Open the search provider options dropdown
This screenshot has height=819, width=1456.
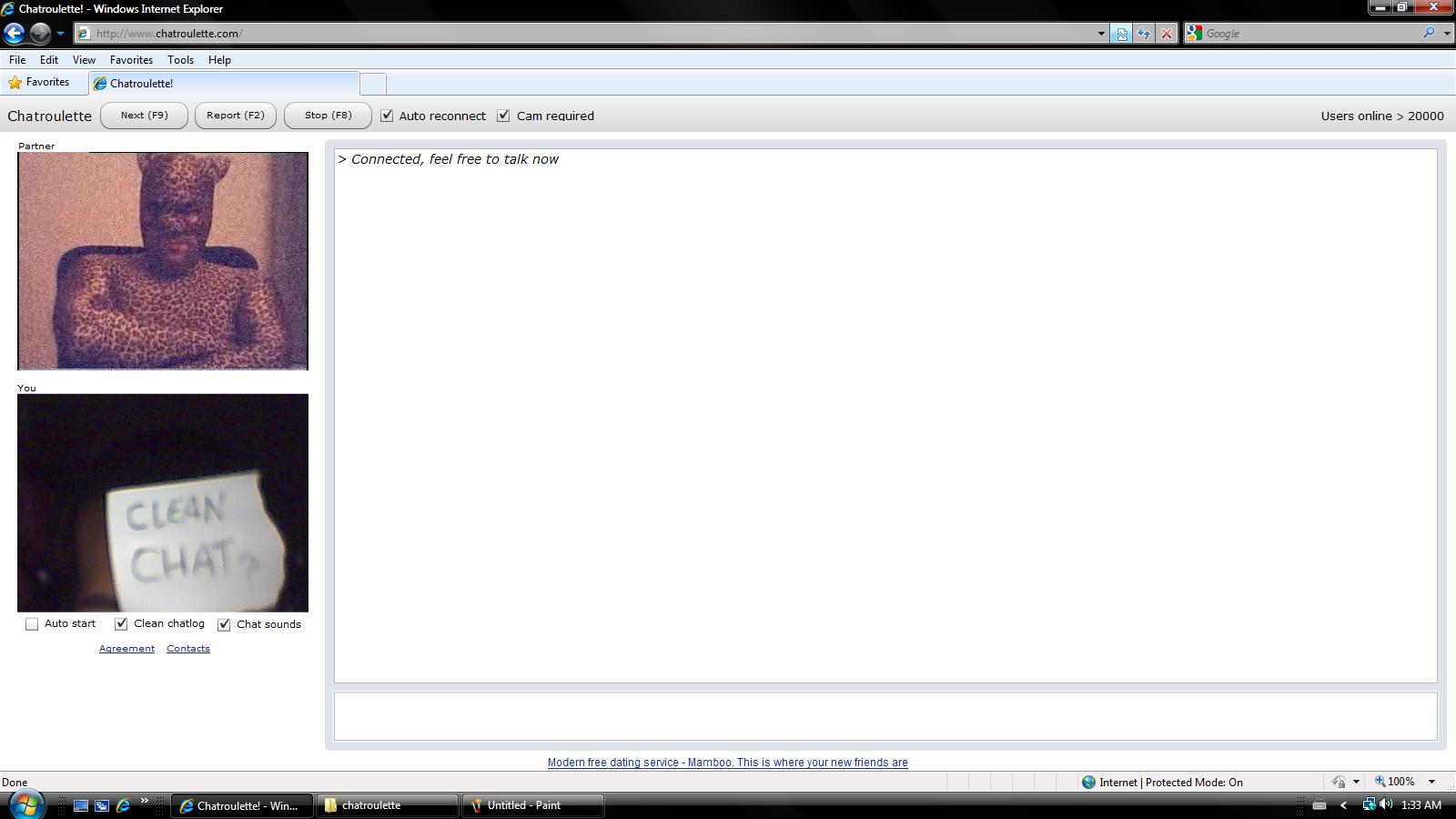pos(1447,34)
